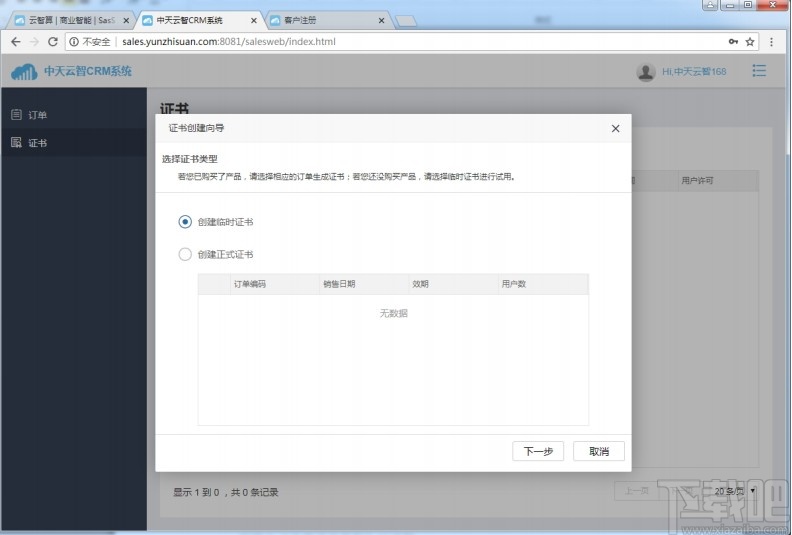Switch to the 云智算 商业智能 tab
Viewport: 792px width, 535px height.
(x=71, y=20)
